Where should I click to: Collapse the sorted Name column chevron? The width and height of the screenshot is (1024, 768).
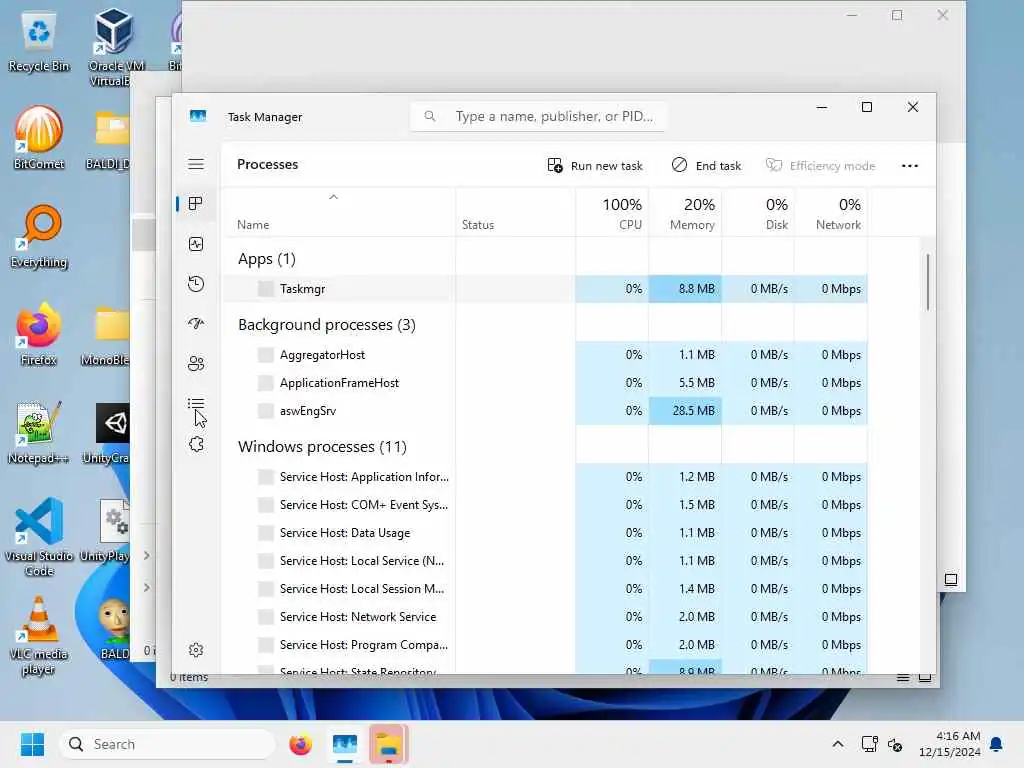point(333,197)
